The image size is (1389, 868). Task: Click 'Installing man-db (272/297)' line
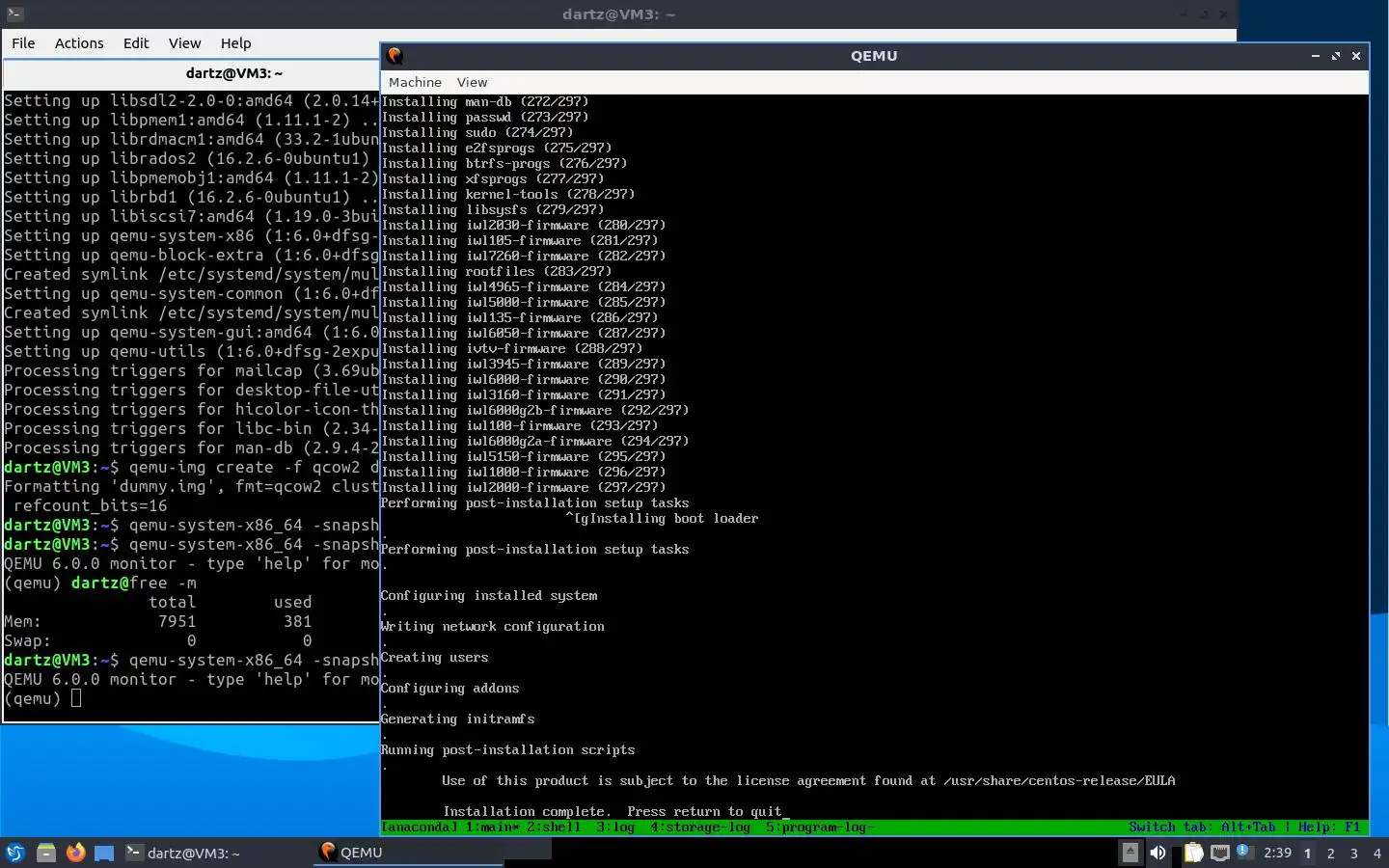[484, 101]
